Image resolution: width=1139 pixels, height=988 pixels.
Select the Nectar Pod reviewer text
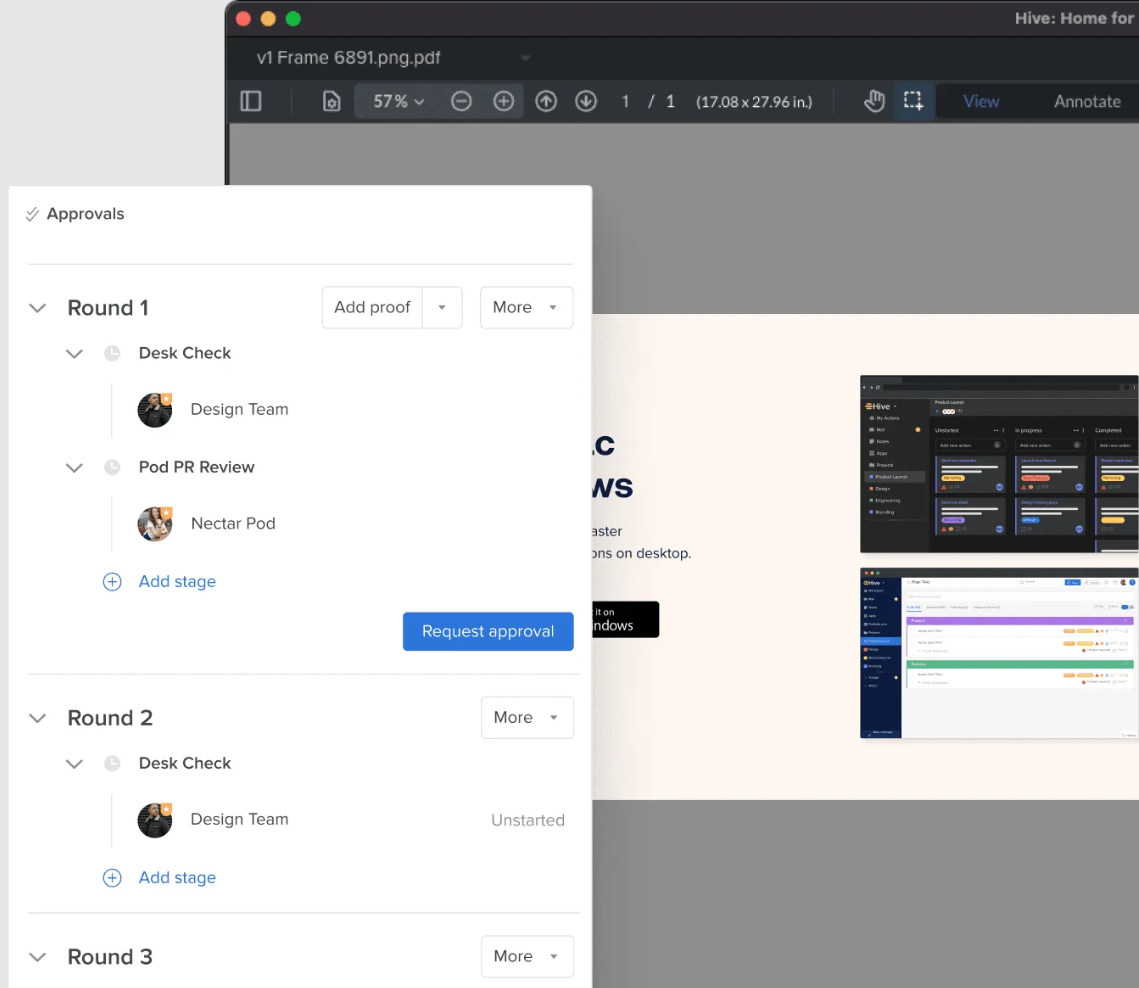click(x=233, y=524)
